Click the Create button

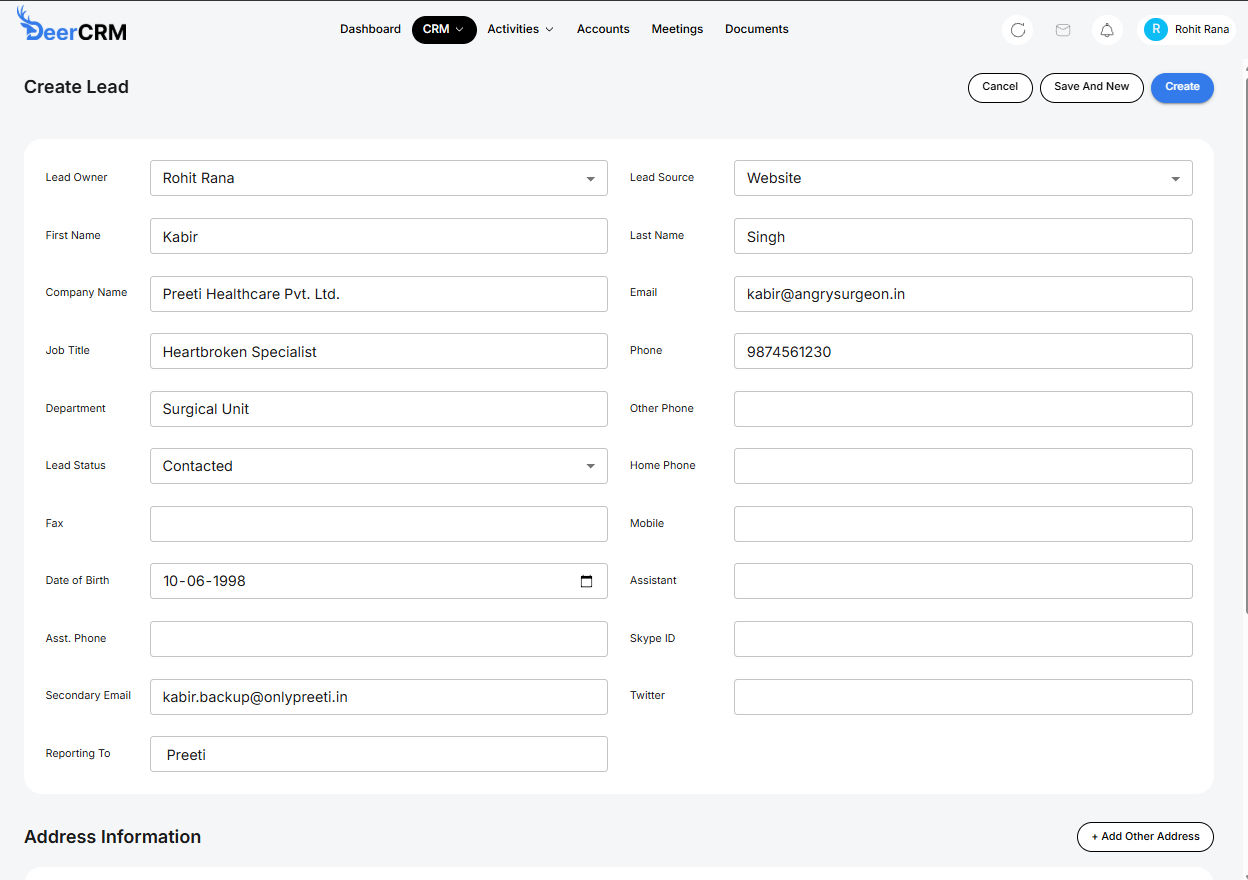click(x=1182, y=88)
